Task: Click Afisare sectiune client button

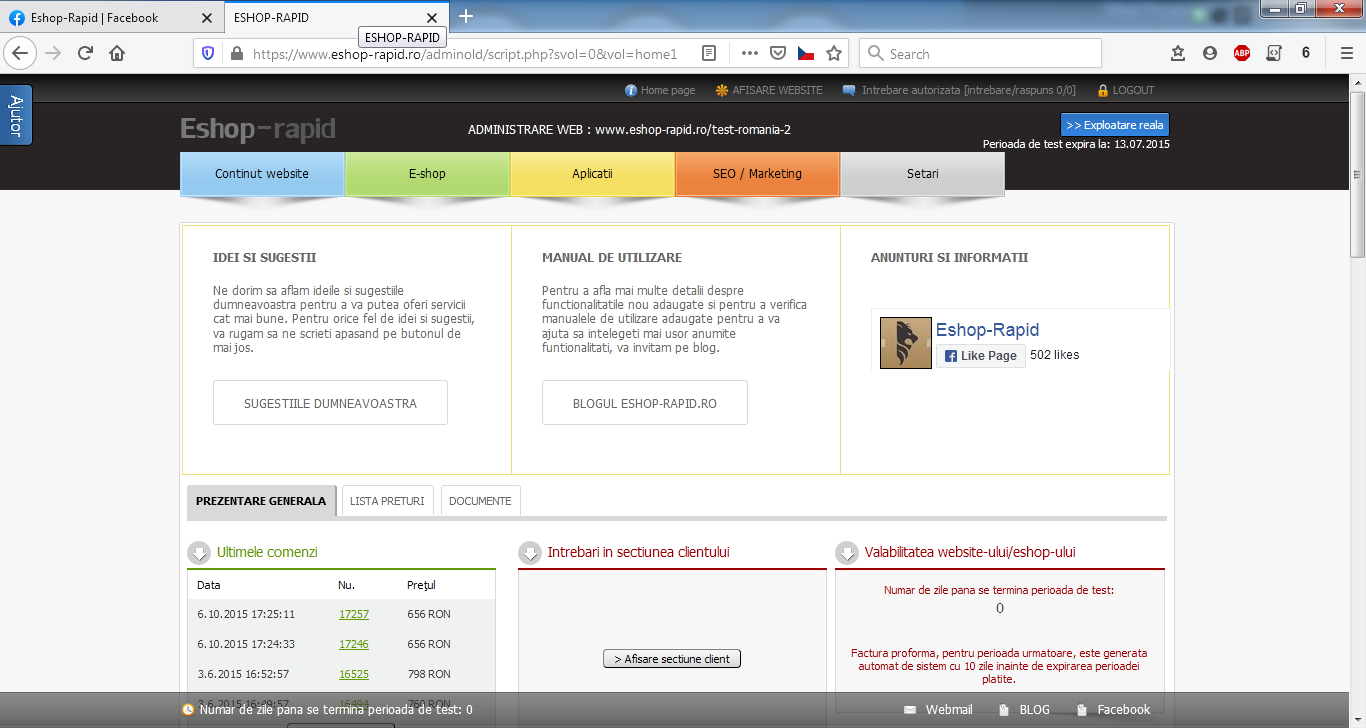Action: tap(672, 659)
